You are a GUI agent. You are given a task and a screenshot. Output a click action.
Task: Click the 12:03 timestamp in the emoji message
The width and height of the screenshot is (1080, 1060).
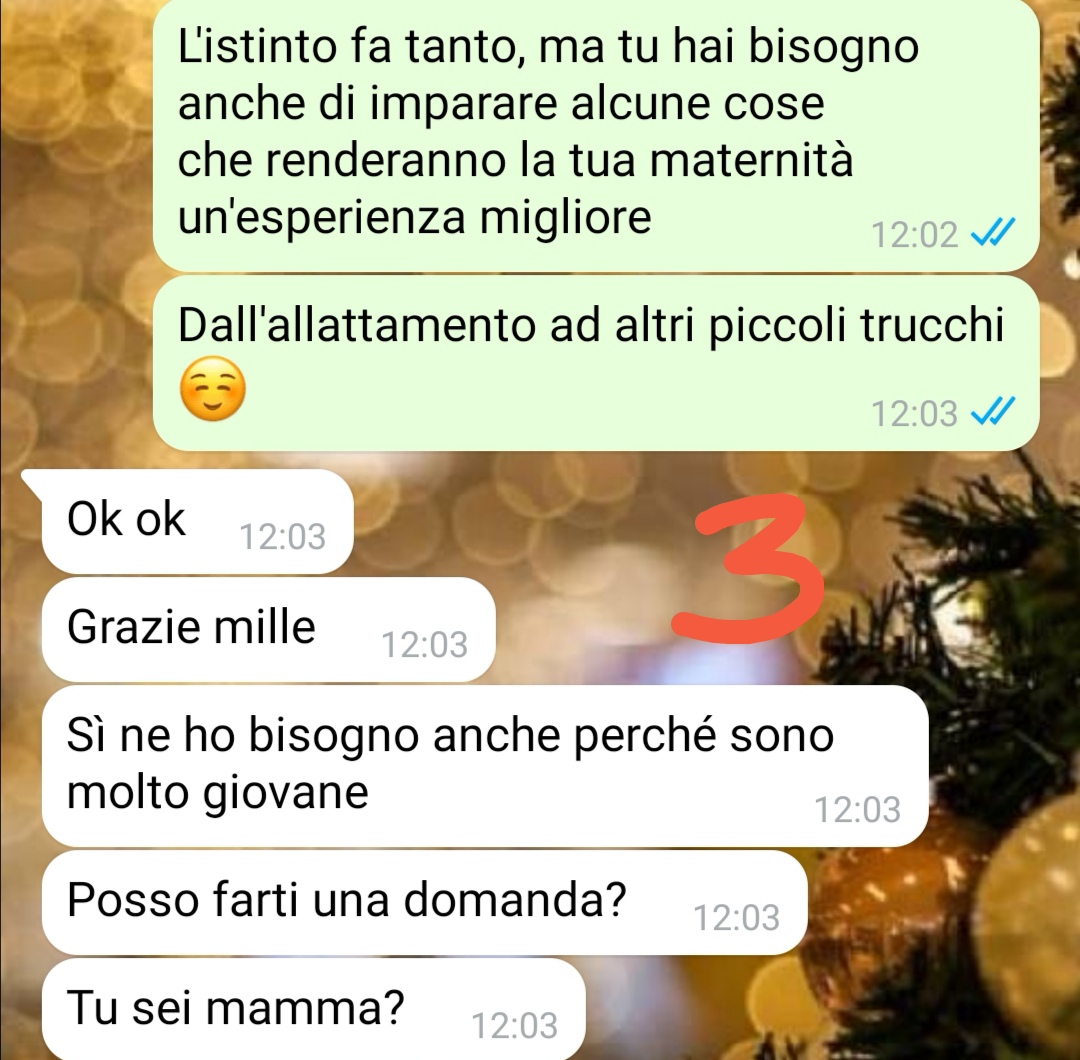pyautogui.click(x=914, y=414)
